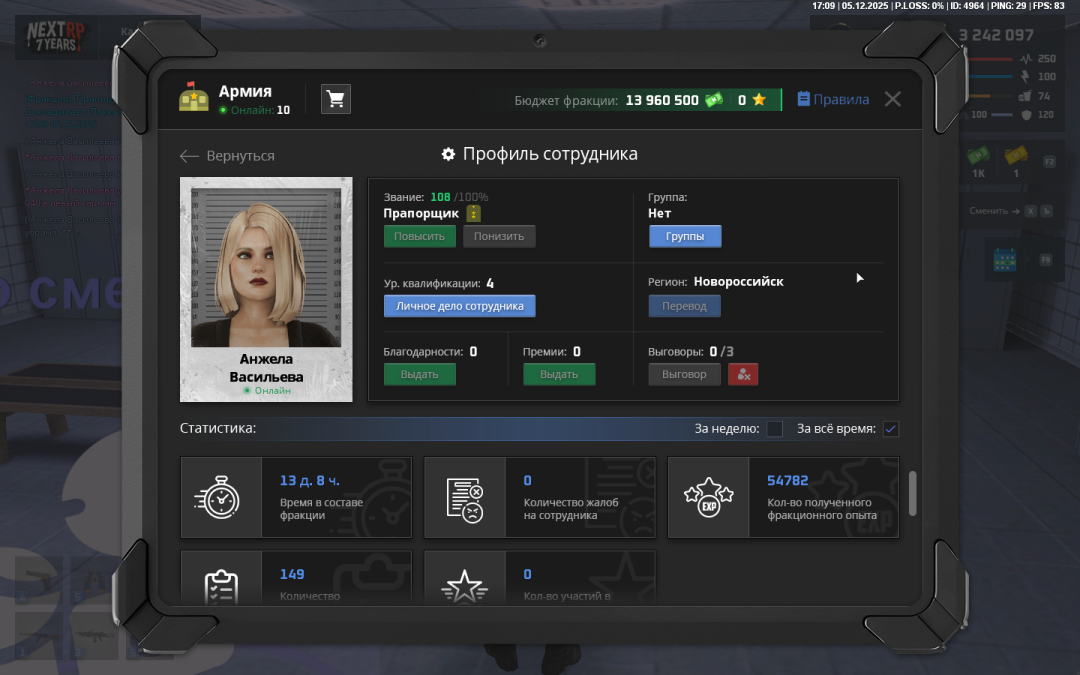The image size is (1080, 675).
Task: Open 'Личное дело сотрудника' personal file
Action: coord(459,306)
